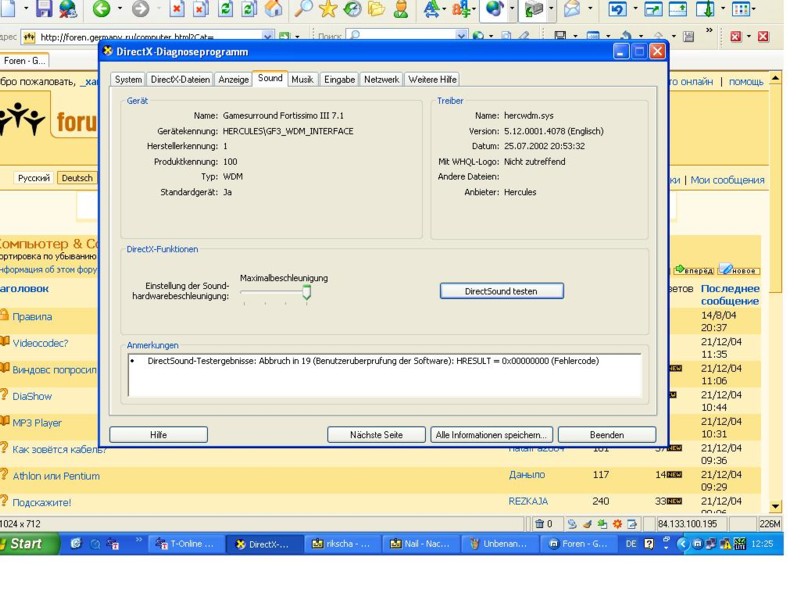Click the Home icon in browser toolbar
The height and width of the screenshot is (600, 800).
273,10
